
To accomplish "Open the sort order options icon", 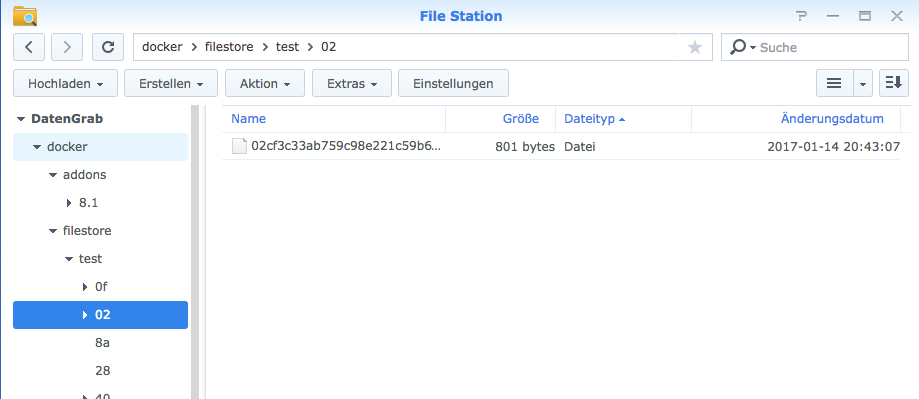I will 894,83.
